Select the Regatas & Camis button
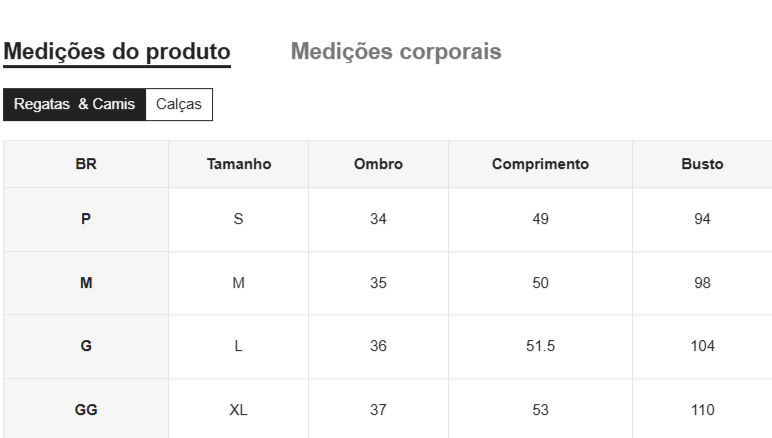772x438 pixels. click(74, 104)
